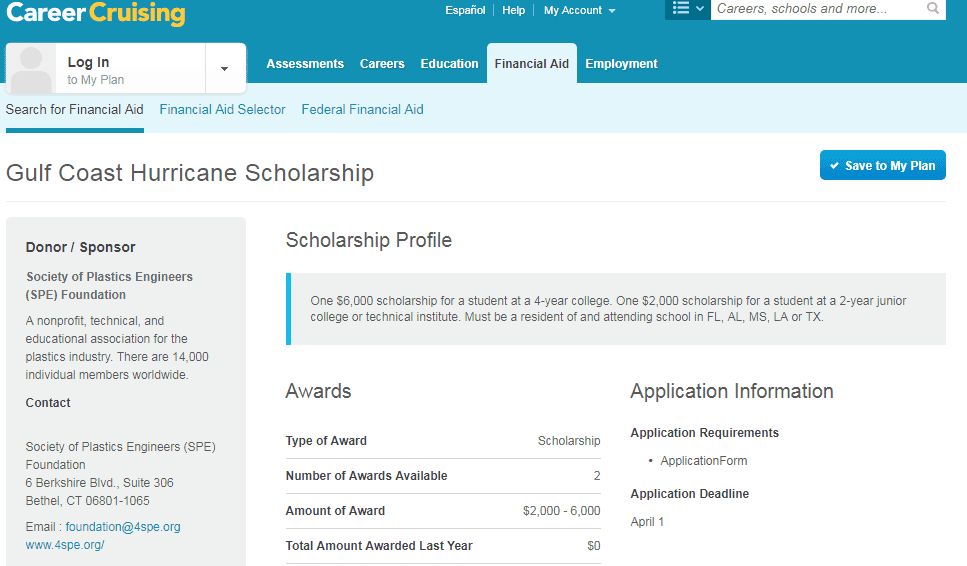Click the search magnifier icon
Image resolution: width=967 pixels, height=566 pixels.
pyautogui.click(x=933, y=8)
